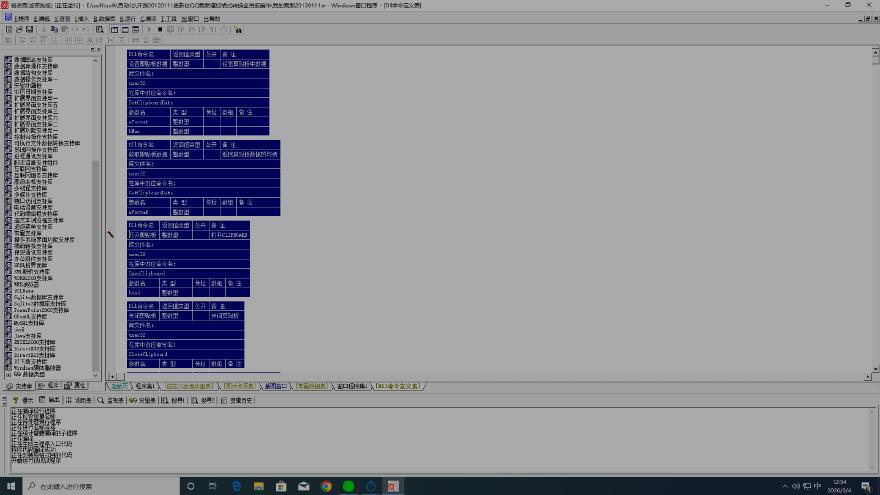Screen dimensions: 880x495
Task: Open the 变量表 panel tab
Action: pyautogui.click(x=143, y=400)
